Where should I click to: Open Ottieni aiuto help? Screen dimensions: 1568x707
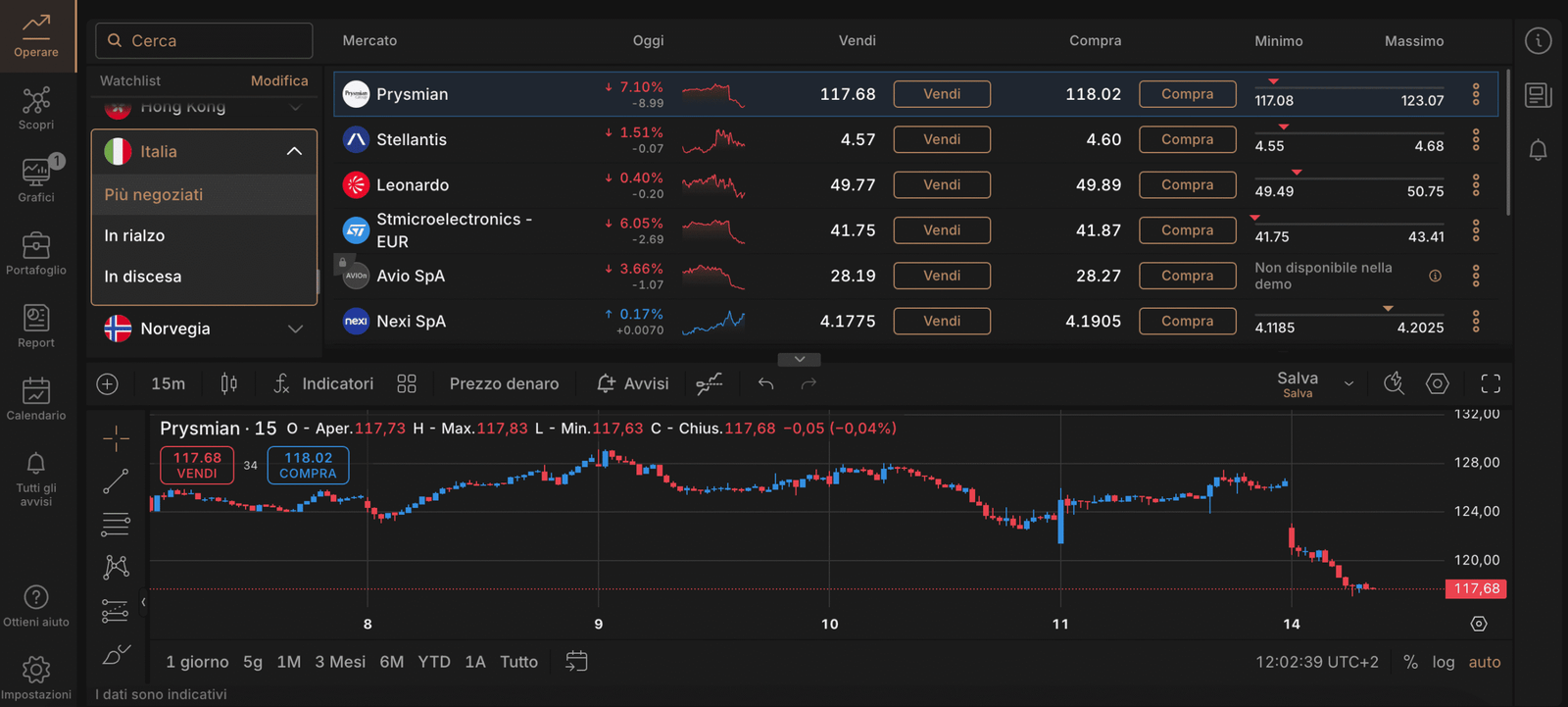click(36, 605)
